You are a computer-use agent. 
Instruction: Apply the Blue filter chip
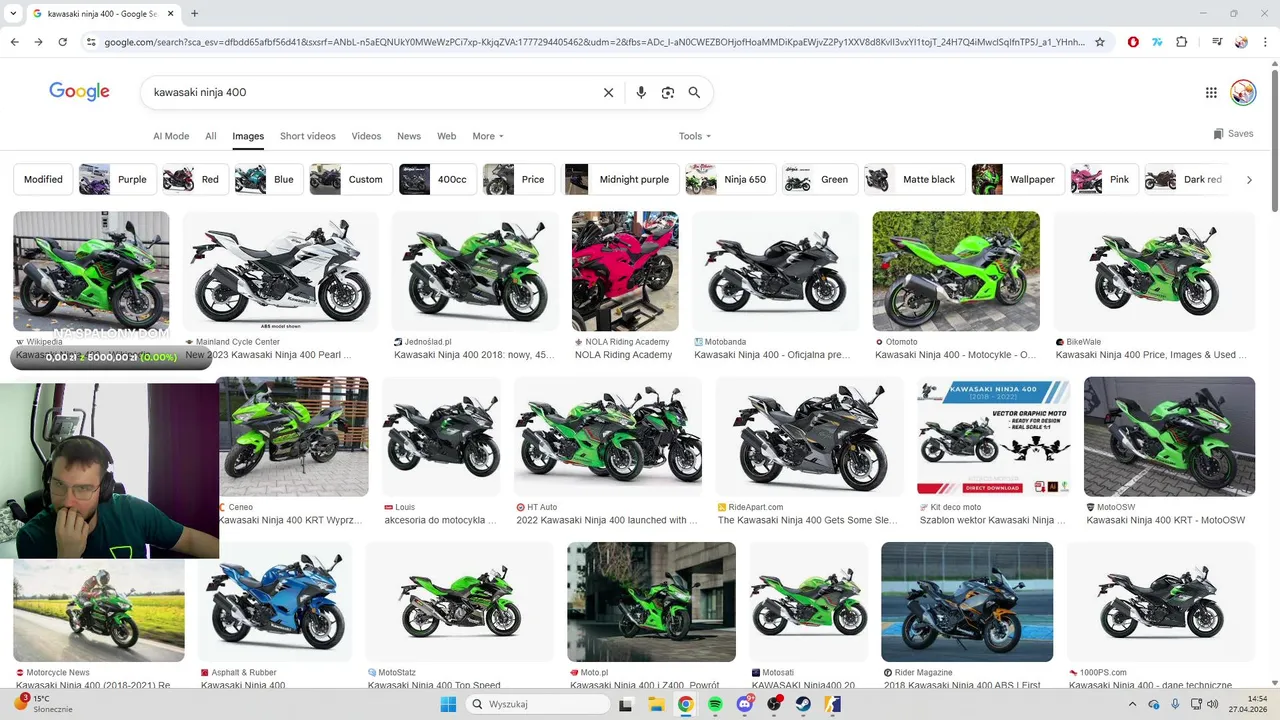pyautogui.click(x=269, y=180)
